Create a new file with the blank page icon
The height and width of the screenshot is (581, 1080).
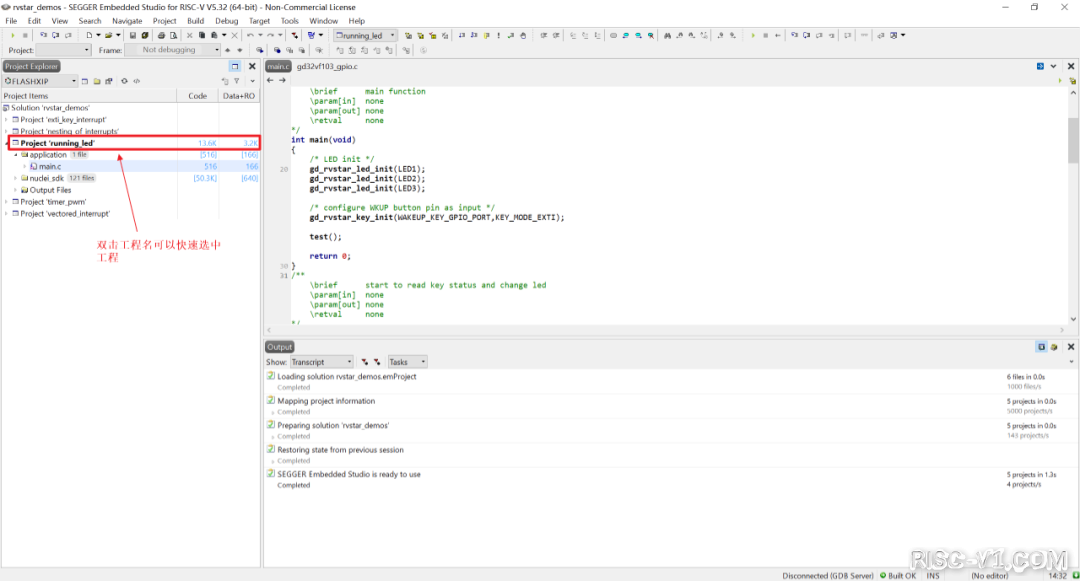[89, 35]
